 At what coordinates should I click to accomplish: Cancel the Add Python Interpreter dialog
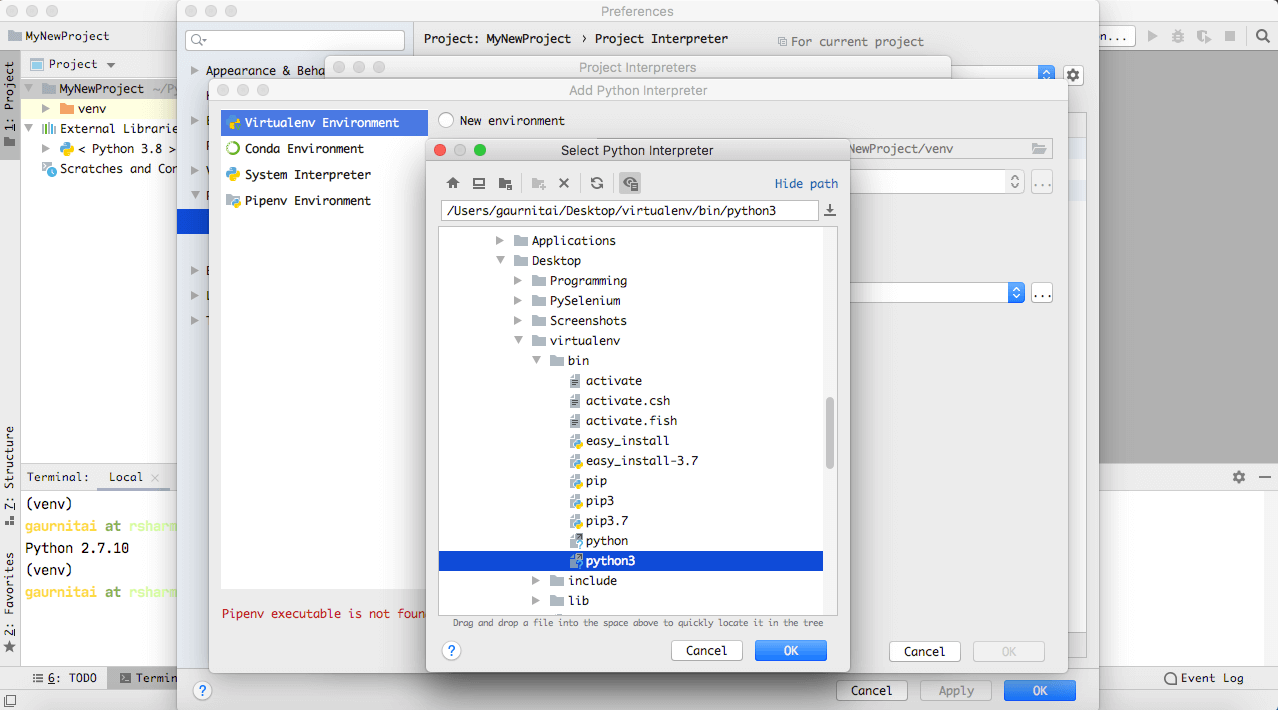coord(925,651)
